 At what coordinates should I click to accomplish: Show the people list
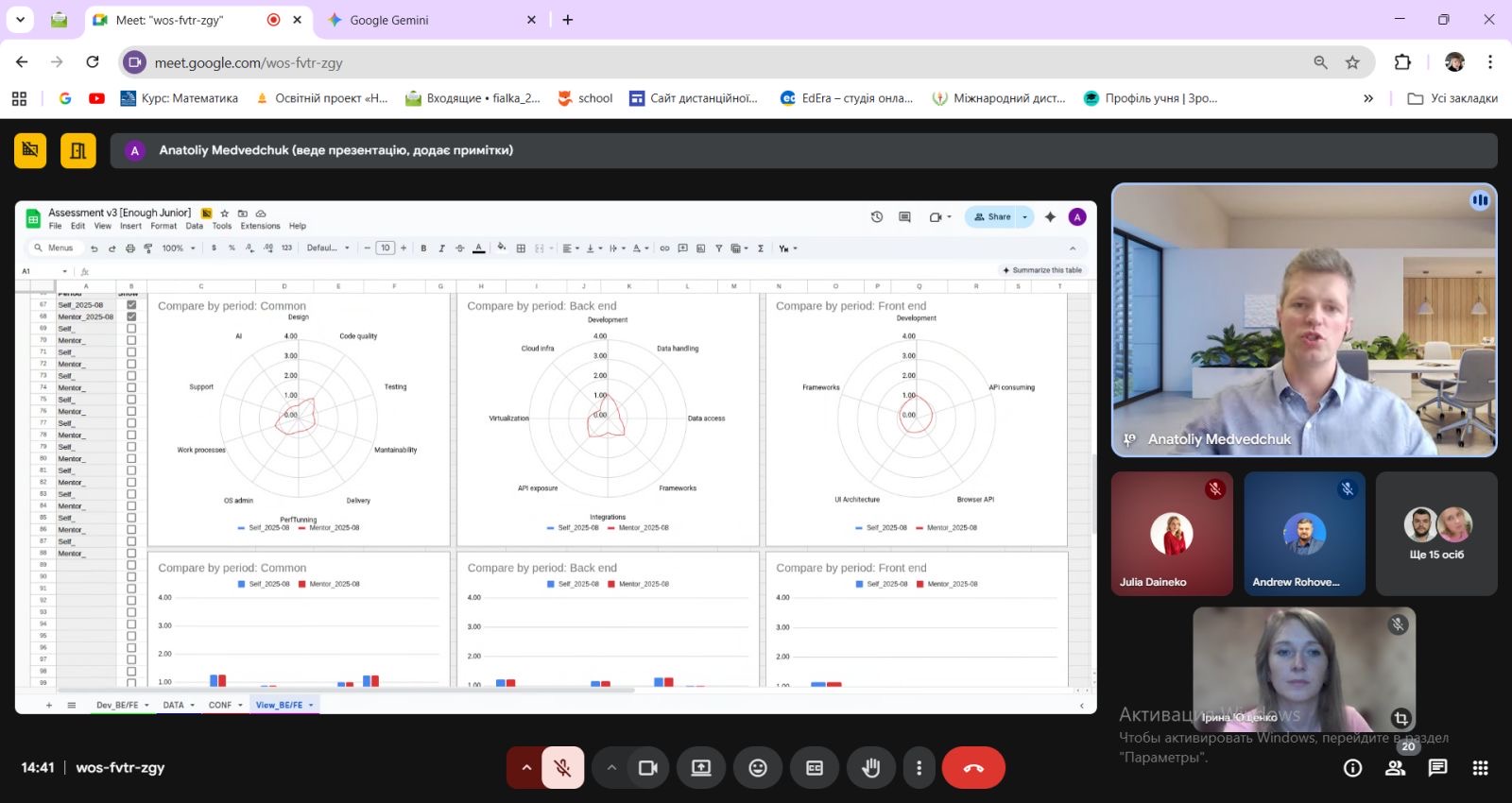(1395, 768)
